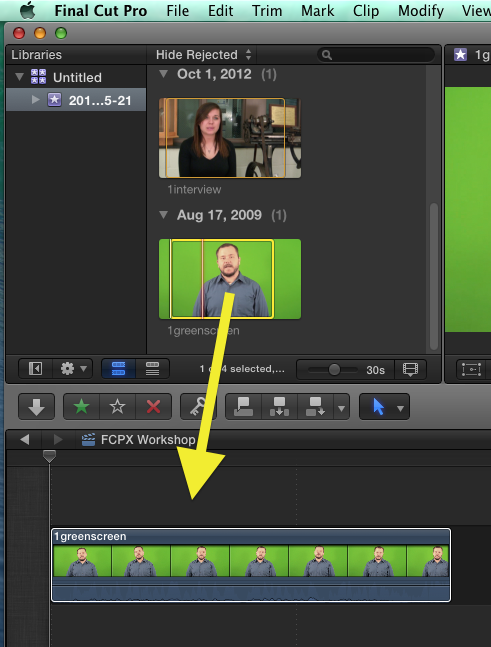
Task: Click the 201...5-21 event star icon
Action: pos(54,100)
